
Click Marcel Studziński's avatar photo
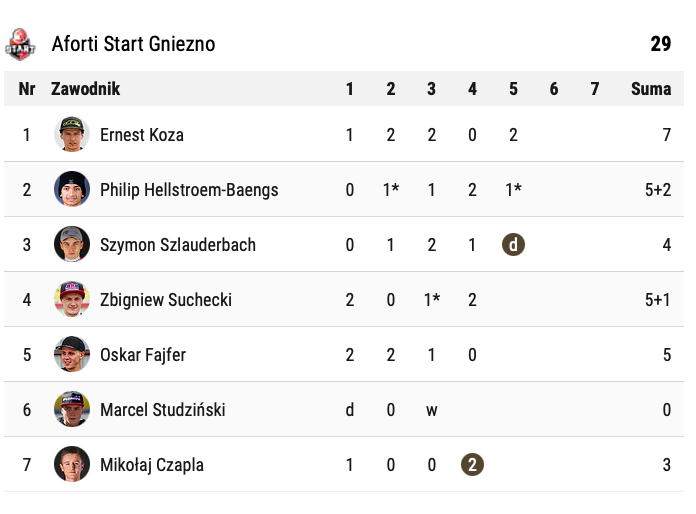pos(72,410)
